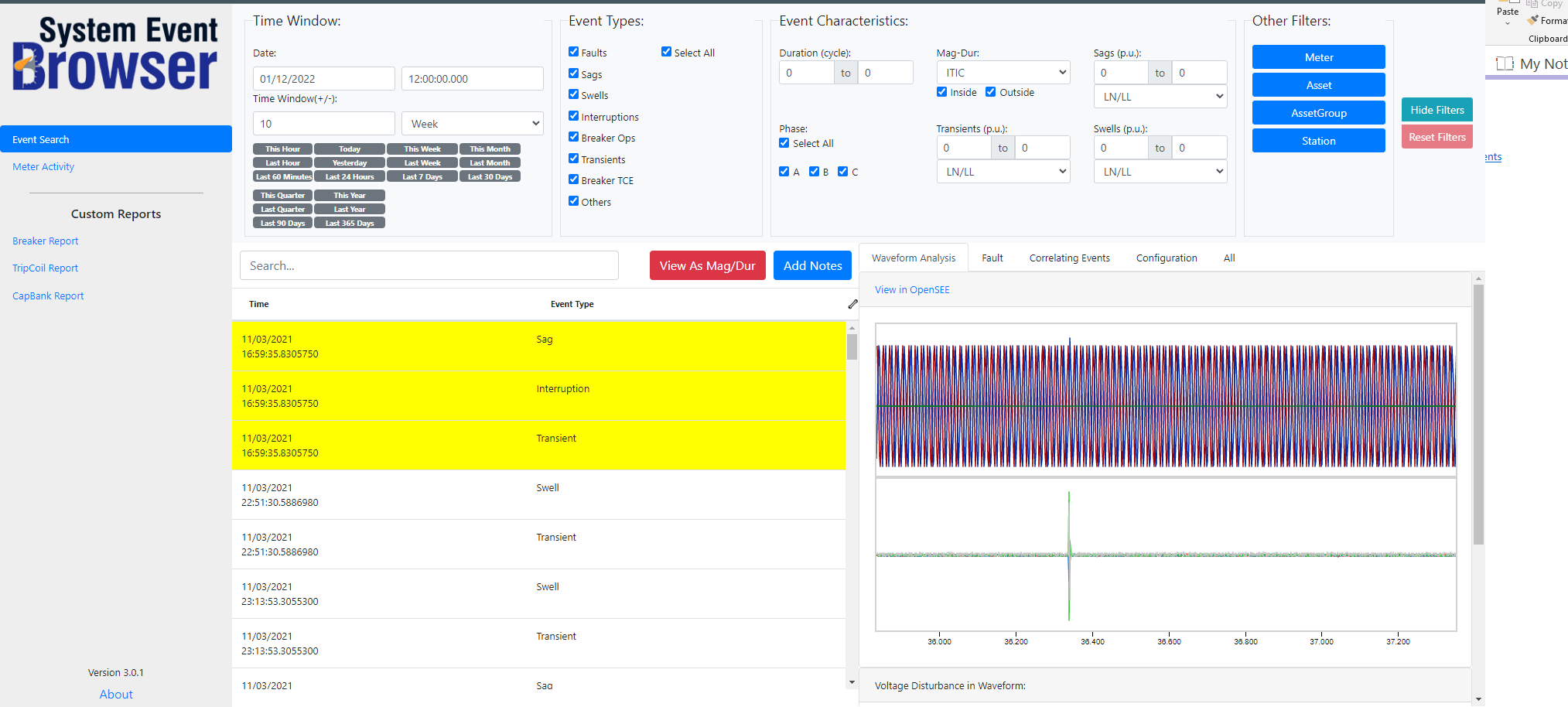Open the Configuration tab

1167,258
